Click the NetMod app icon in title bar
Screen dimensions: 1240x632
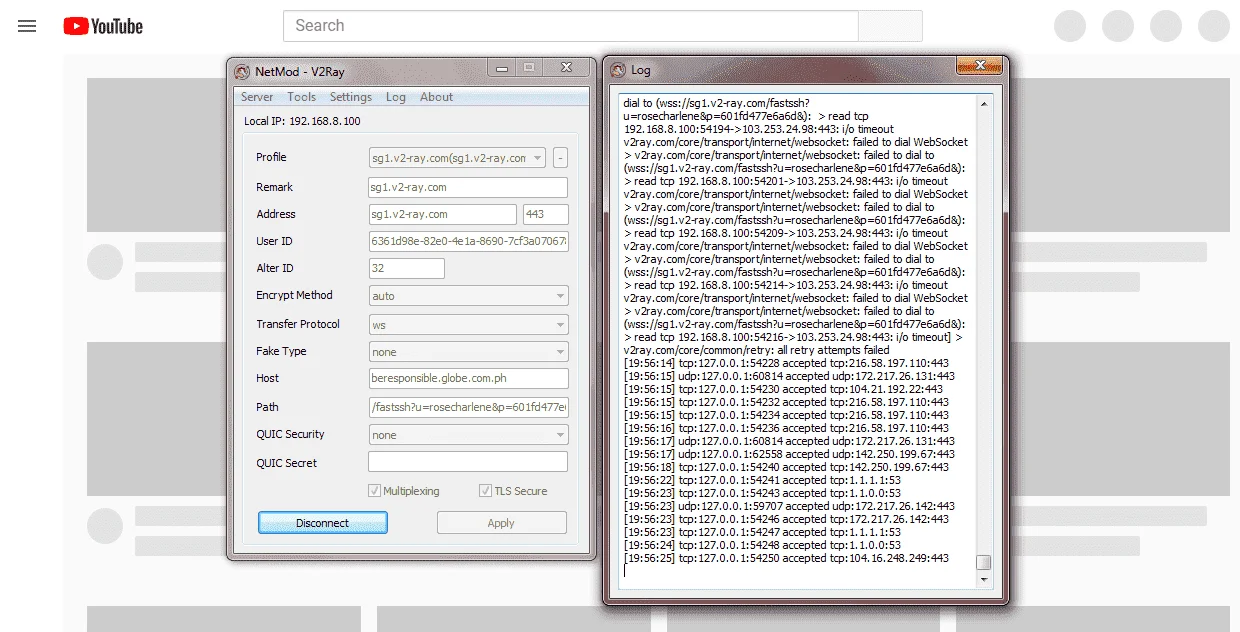(x=241, y=71)
